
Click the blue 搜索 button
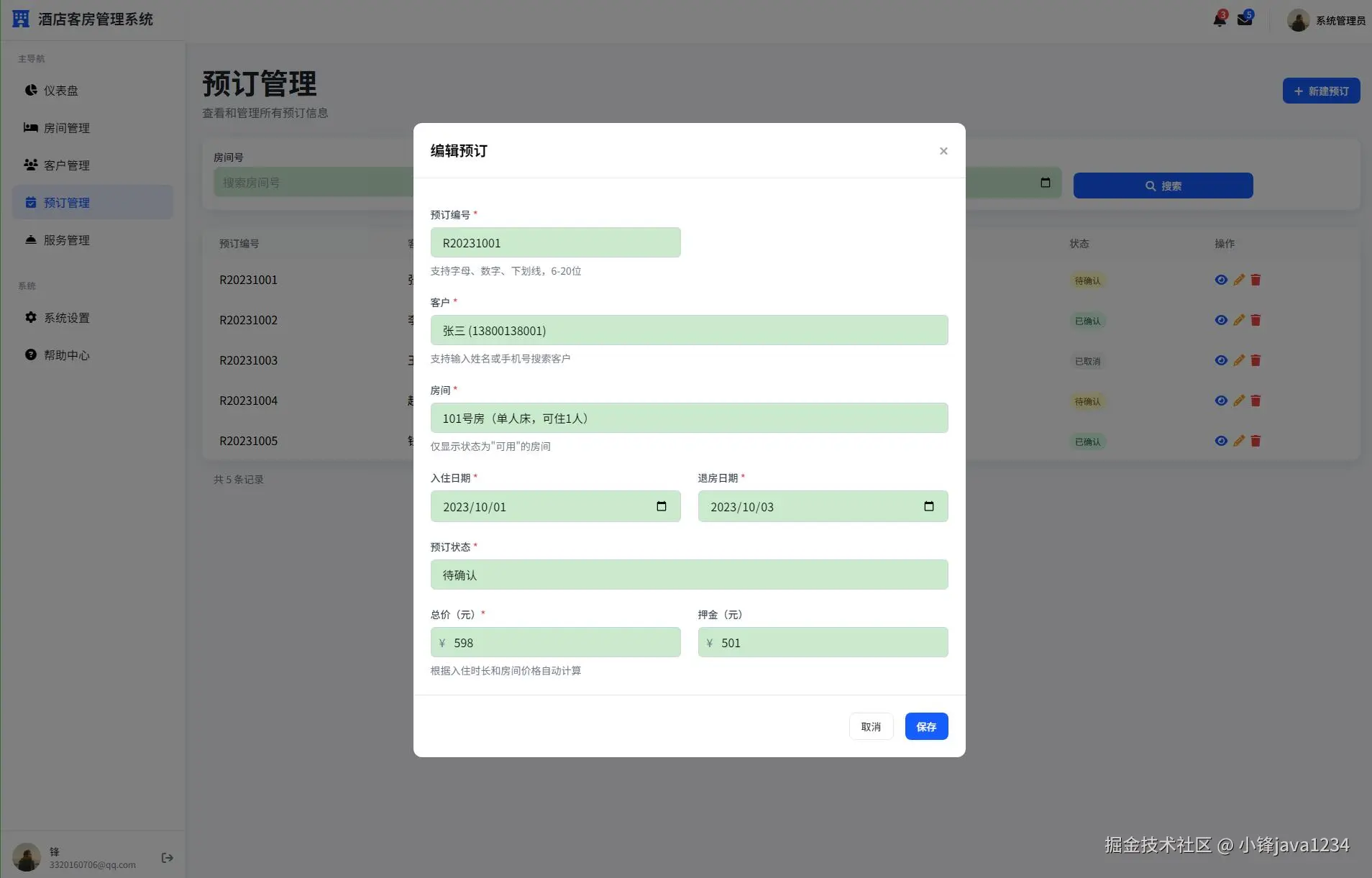[x=1163, y=186]
